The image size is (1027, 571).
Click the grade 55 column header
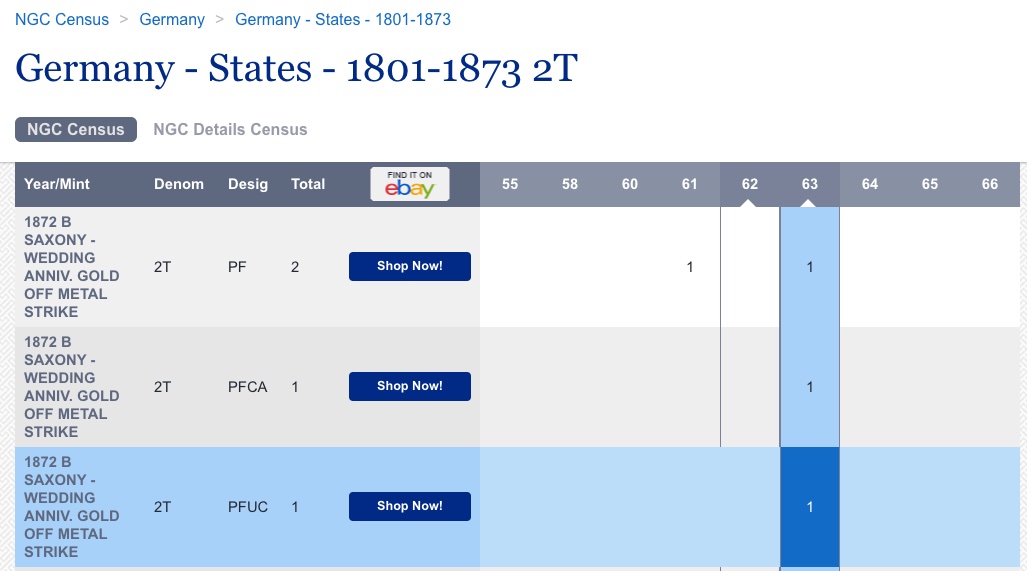tap(510, 184)
